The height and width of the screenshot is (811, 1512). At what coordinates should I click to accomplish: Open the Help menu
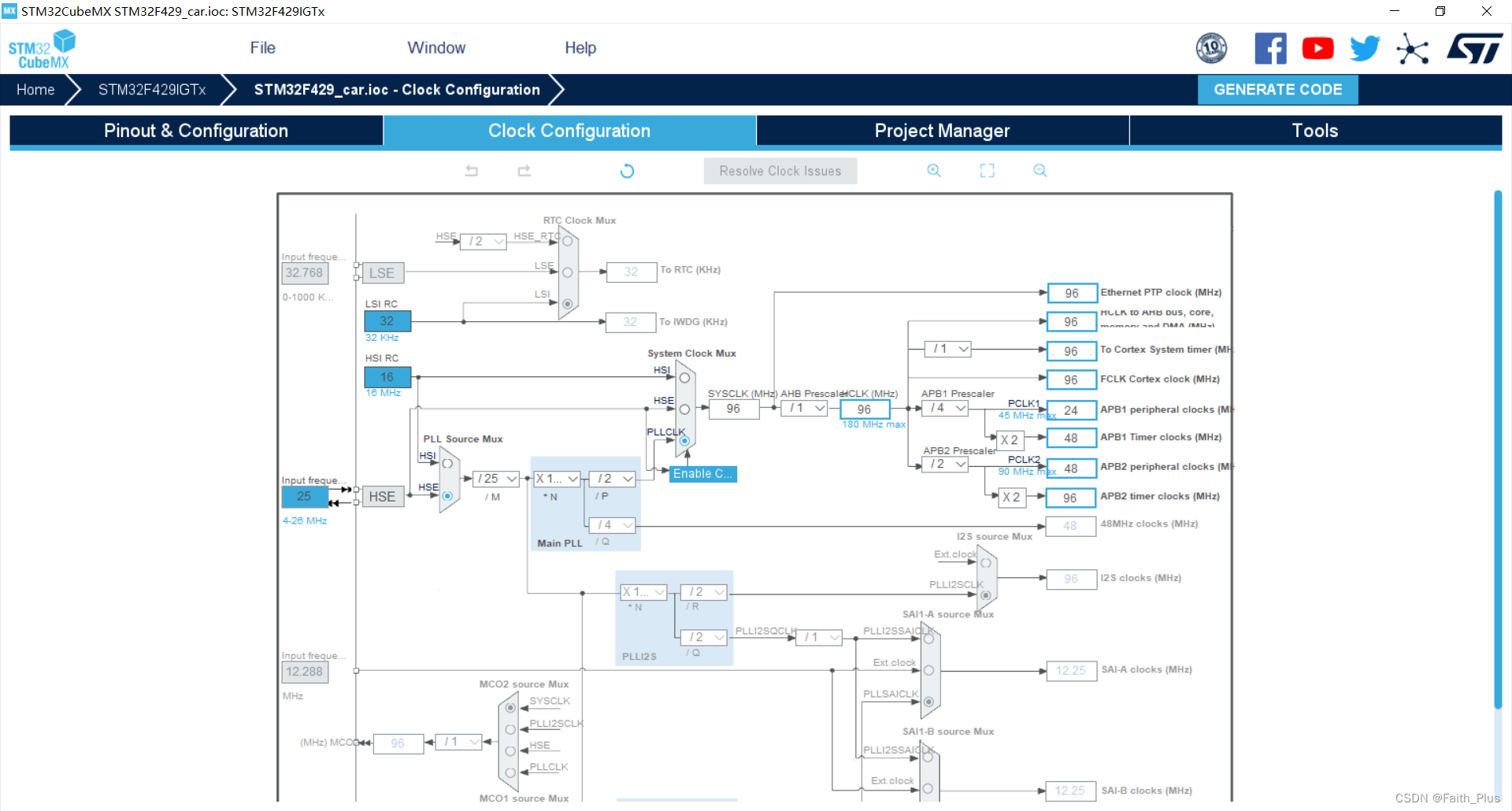pos(580,48)
